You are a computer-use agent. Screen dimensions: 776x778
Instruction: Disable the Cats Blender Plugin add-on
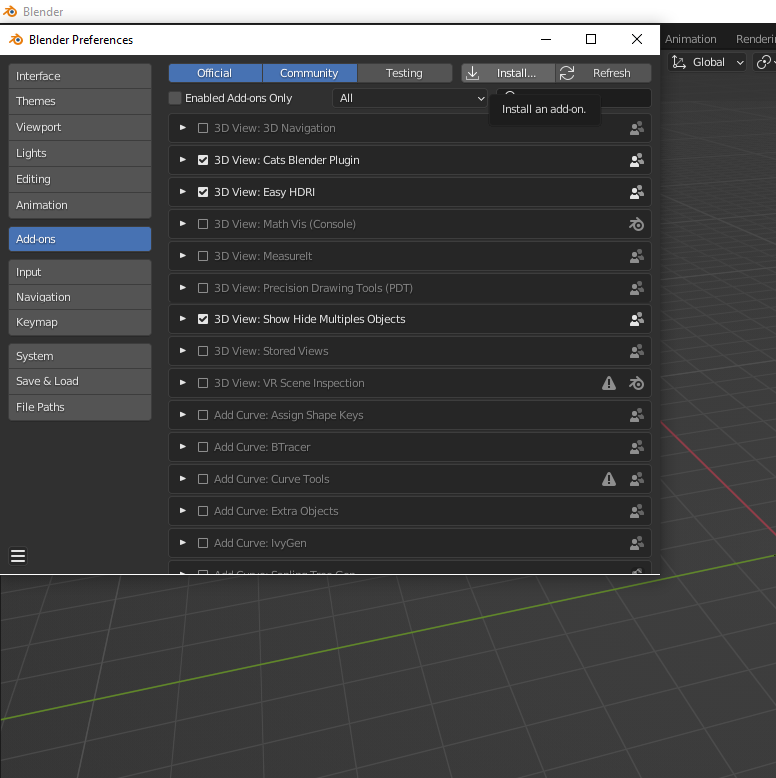point(203,160)
